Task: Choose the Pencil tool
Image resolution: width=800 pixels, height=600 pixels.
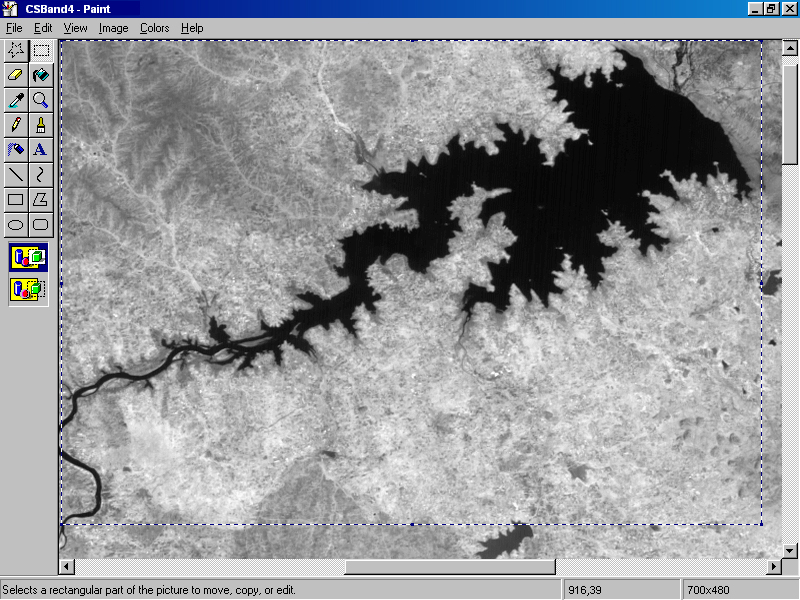Action: (x=16, y=125)
